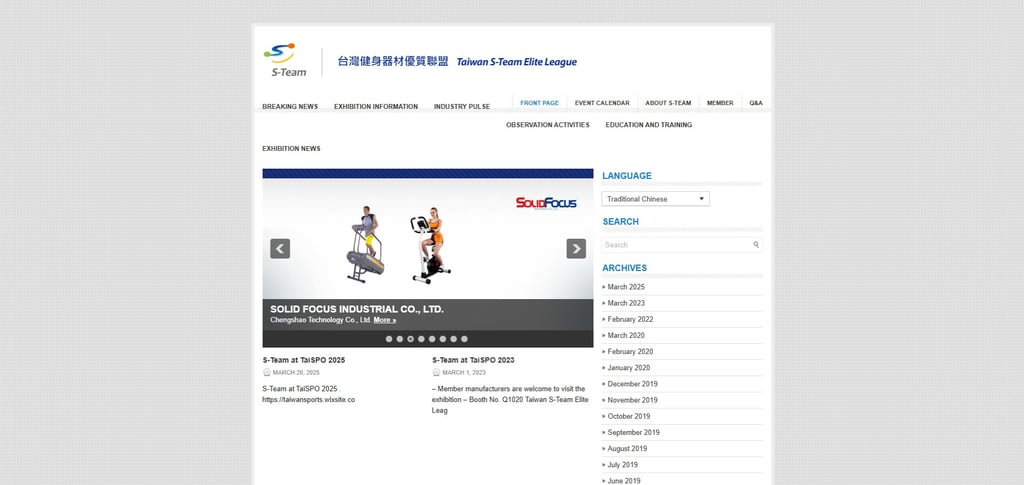
Task: Open June 2019 archive
Action: click(624, 481)
